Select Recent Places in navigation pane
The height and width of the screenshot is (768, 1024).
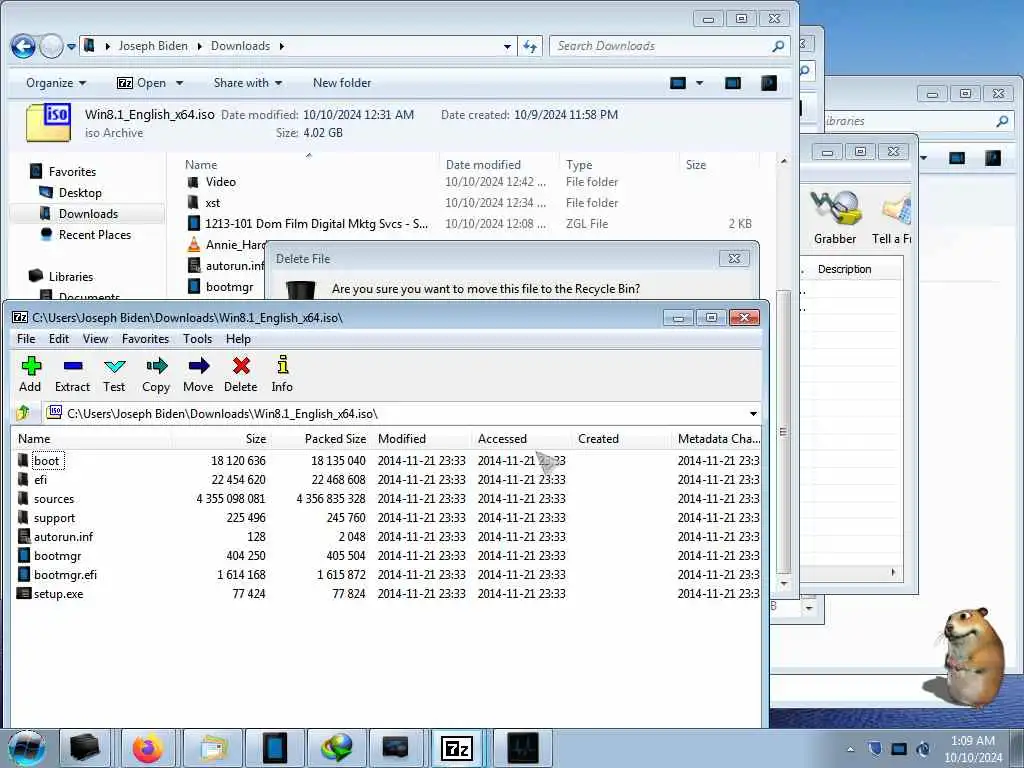tap(95, 234)
